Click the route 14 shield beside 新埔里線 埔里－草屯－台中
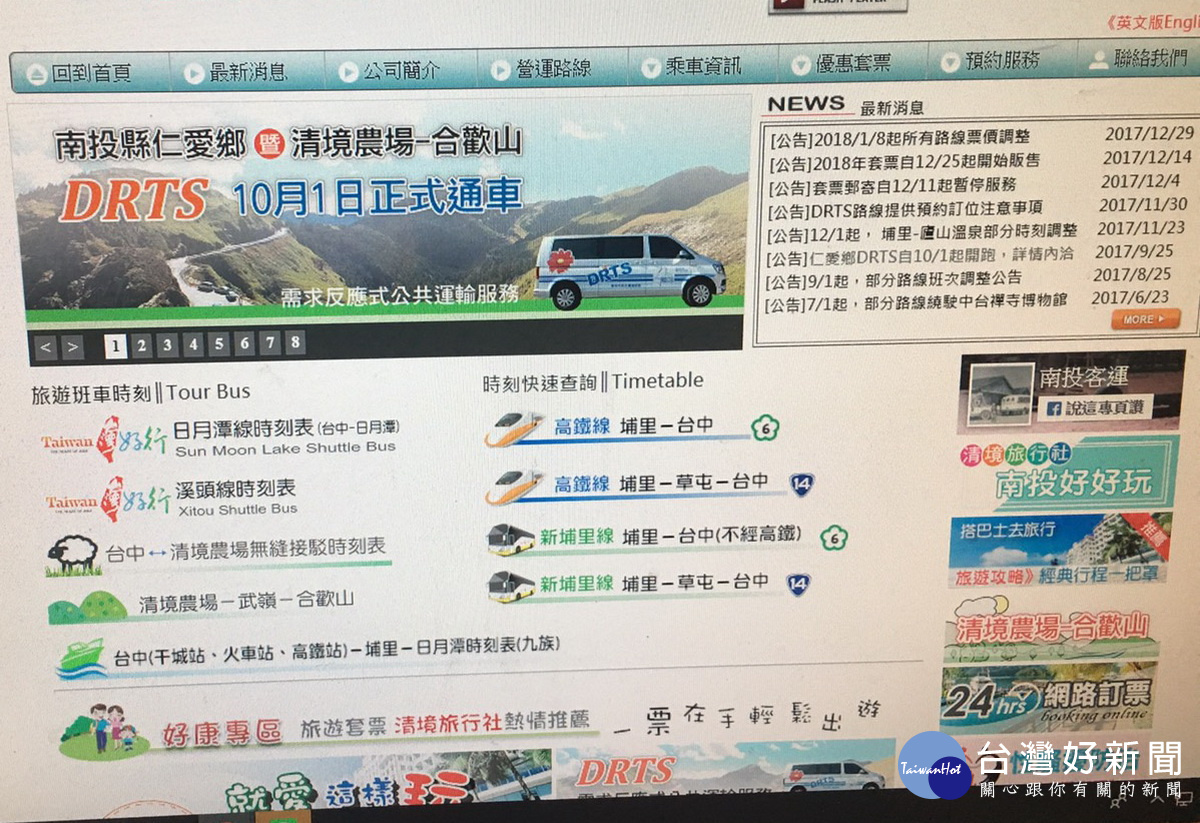This screenshot has width=1200, height=823. click(798, 584)
